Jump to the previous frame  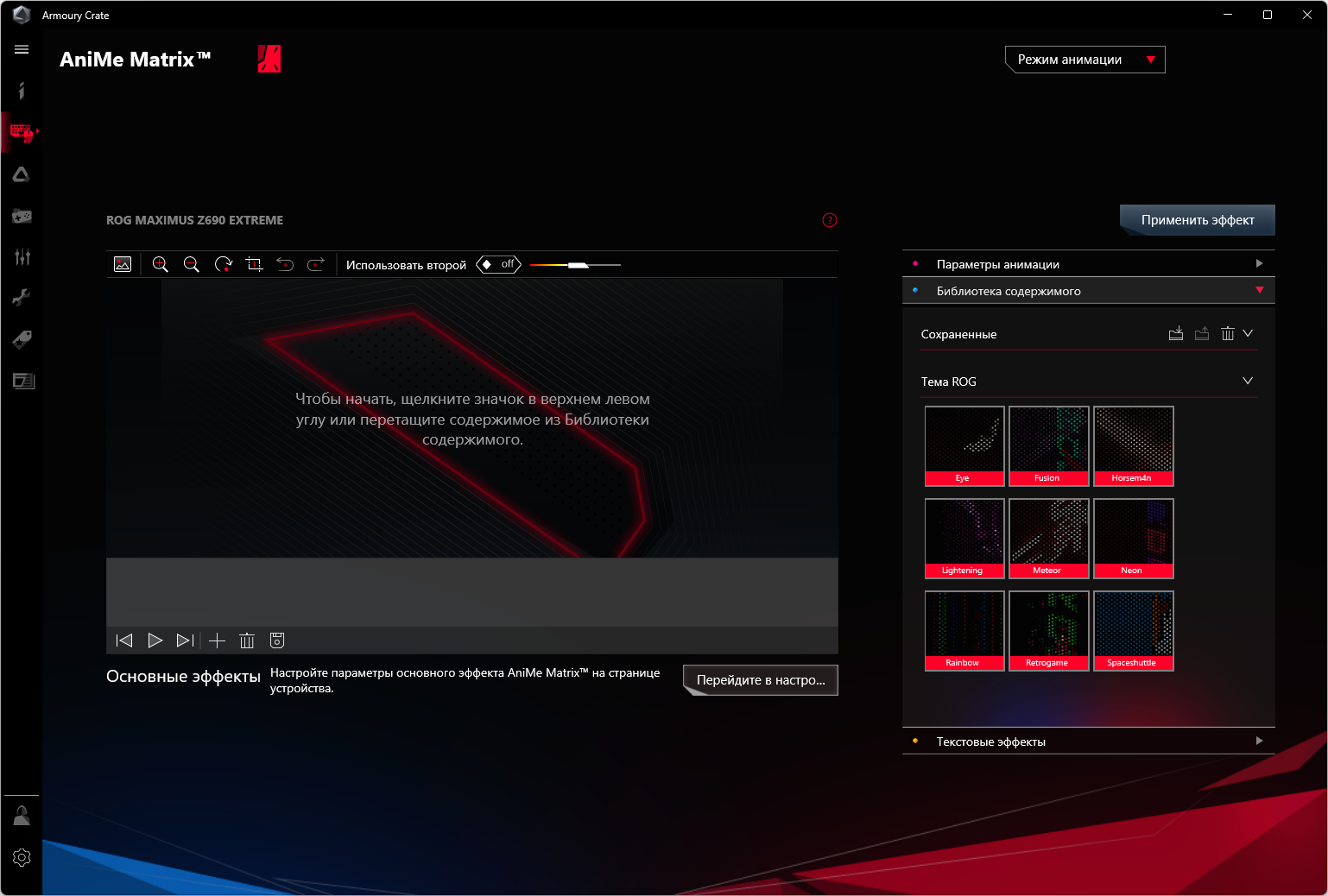[124, 640]
